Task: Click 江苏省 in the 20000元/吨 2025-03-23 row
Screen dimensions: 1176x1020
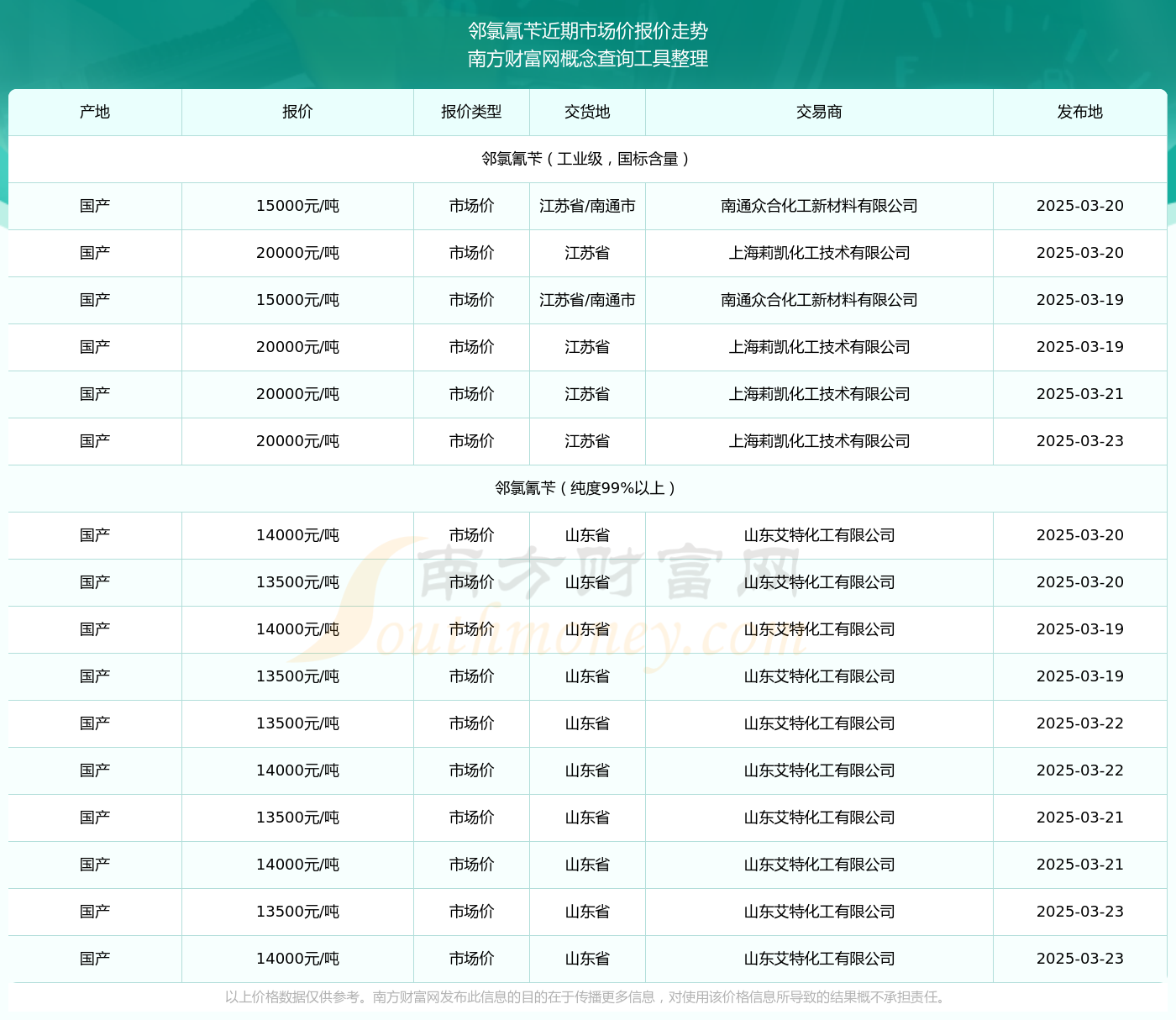Action: tap(587, 441)
